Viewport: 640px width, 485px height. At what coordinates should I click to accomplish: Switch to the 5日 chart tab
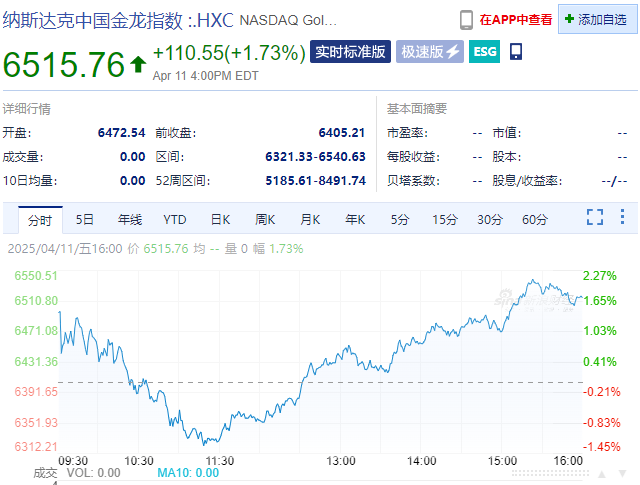[x=85, y=219]
